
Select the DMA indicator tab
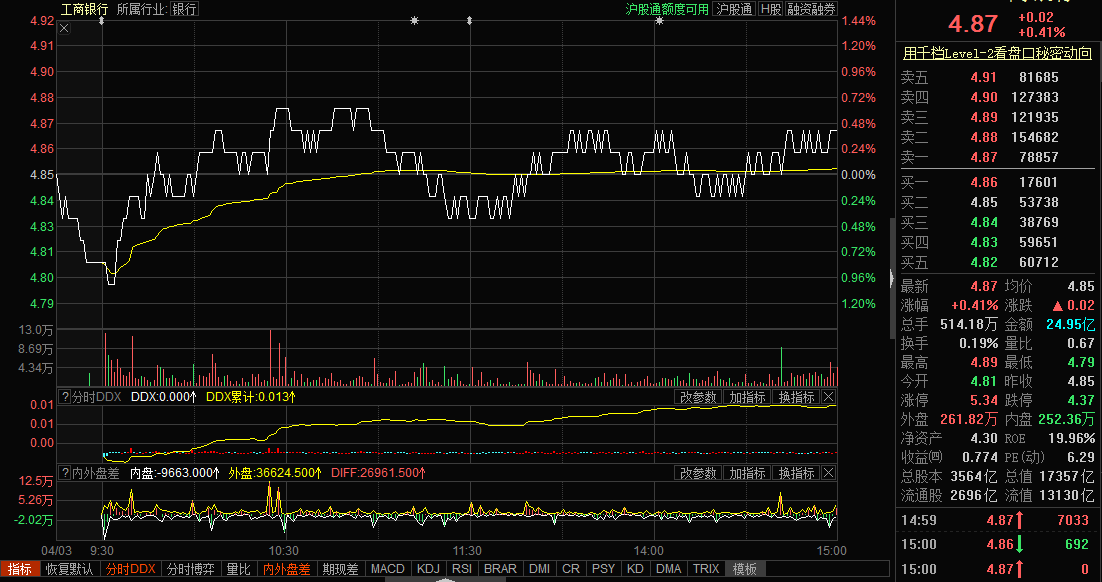(x=668, y=569)
